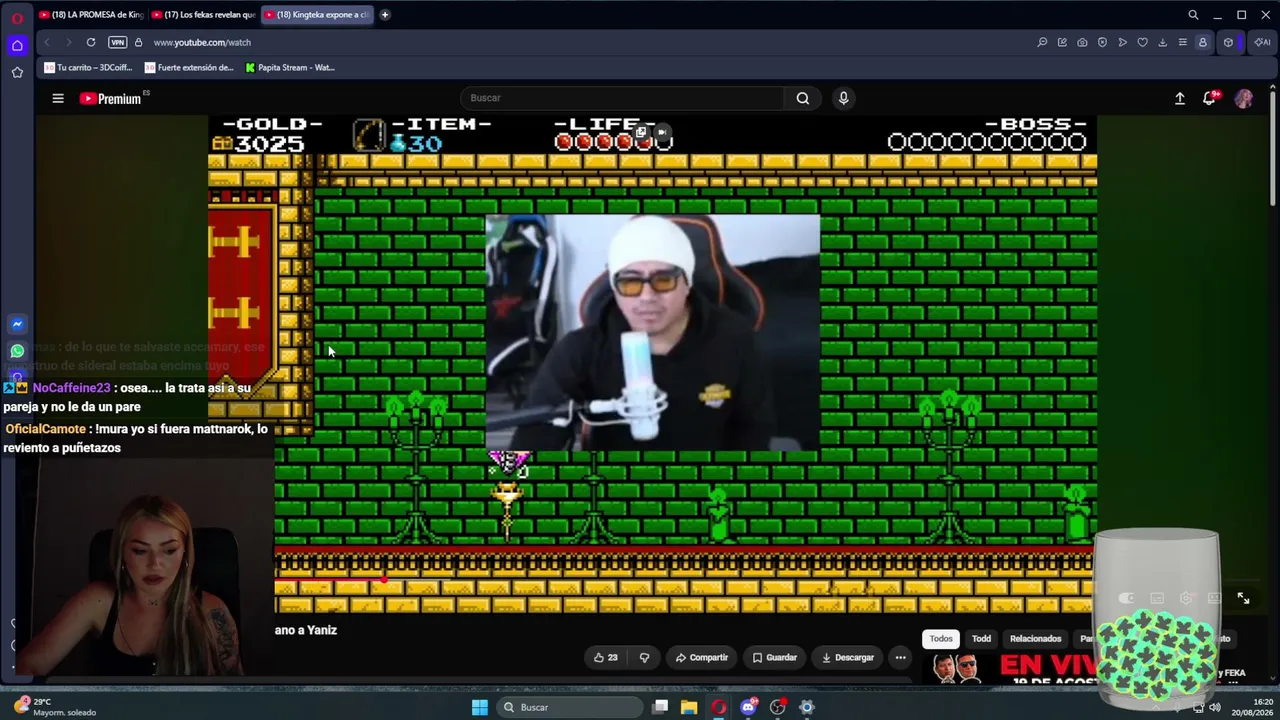Click the address bar lock icon

(138, 42)
